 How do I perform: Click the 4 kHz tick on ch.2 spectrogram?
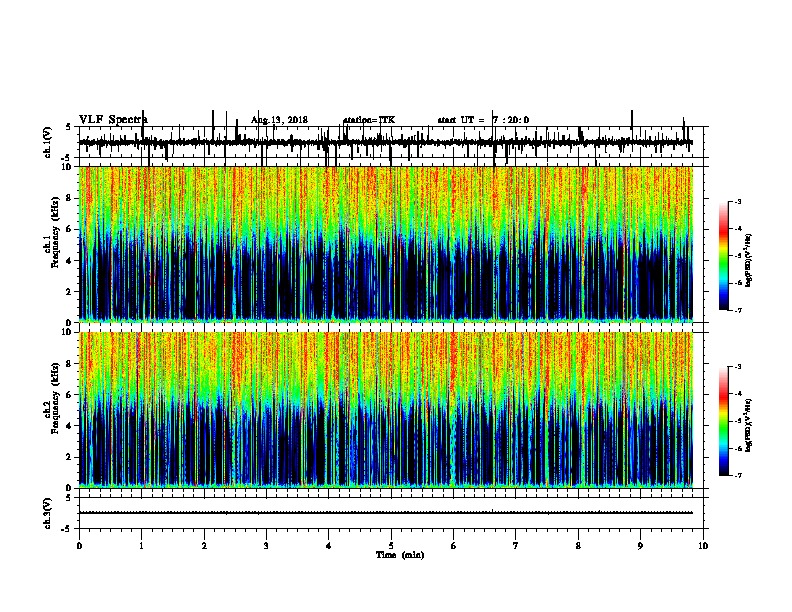70,426
